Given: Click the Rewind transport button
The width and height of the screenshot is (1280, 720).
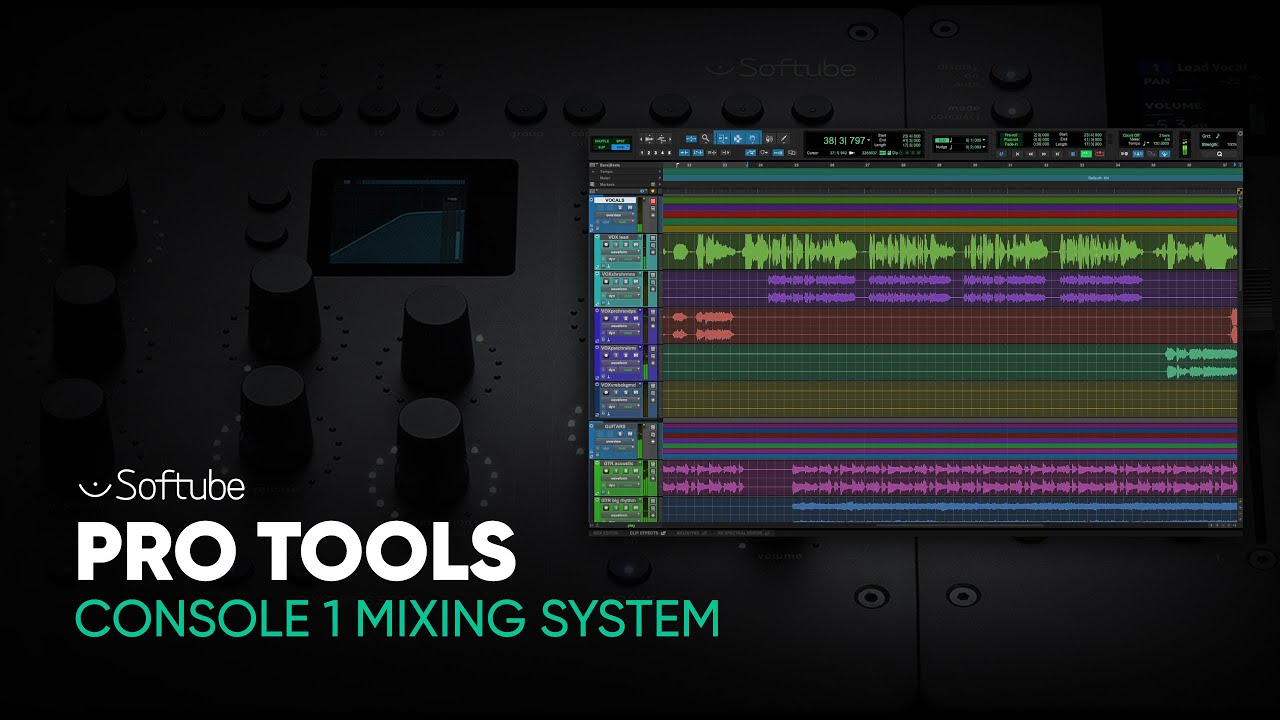Looking at the screenshot, I should (1031, 154).
